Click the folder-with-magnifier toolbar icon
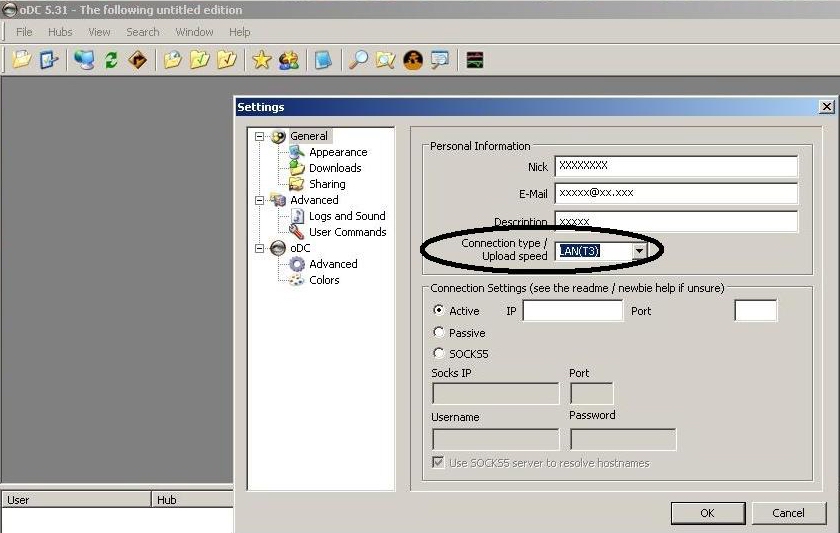Image resolution: width=840 pixels, height=533 pixels. coord(385,59)
